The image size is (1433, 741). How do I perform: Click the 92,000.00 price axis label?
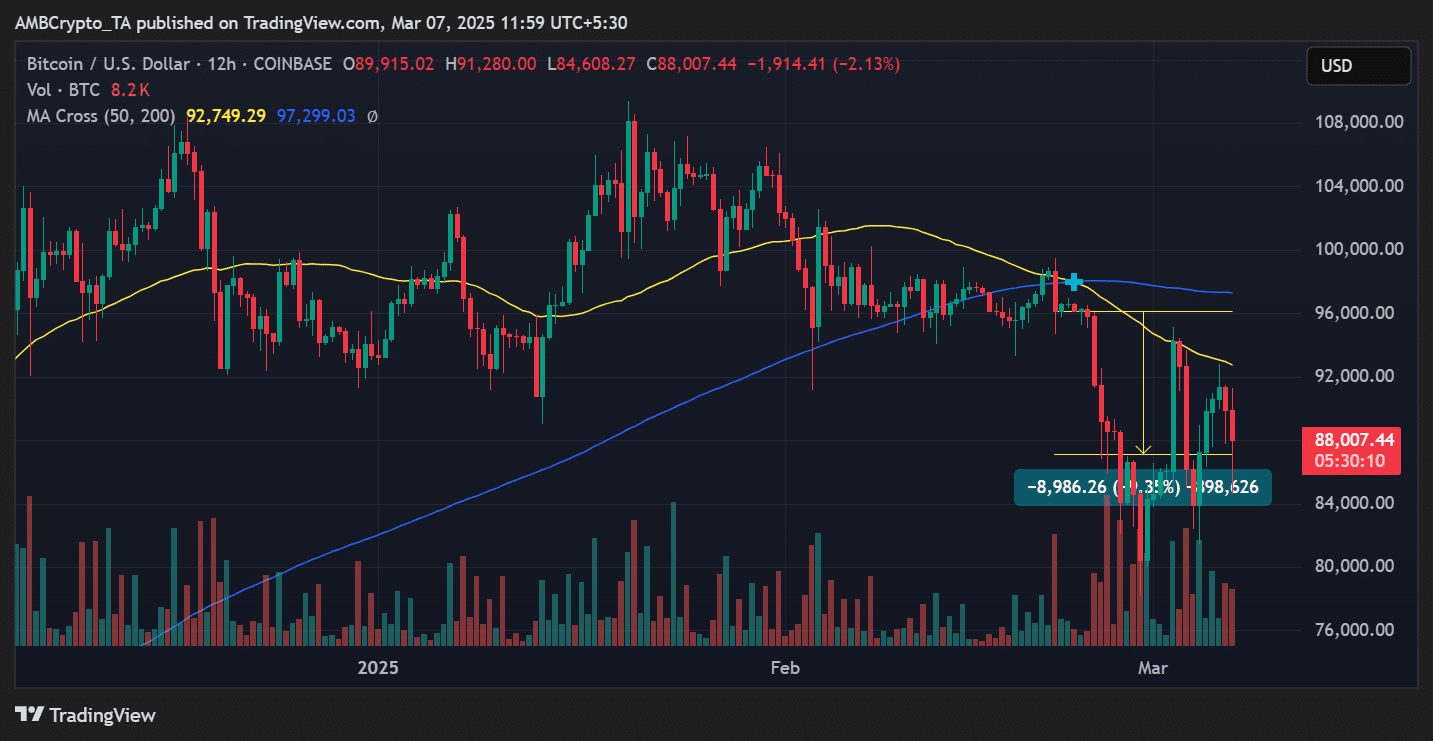coord(1354,376)
